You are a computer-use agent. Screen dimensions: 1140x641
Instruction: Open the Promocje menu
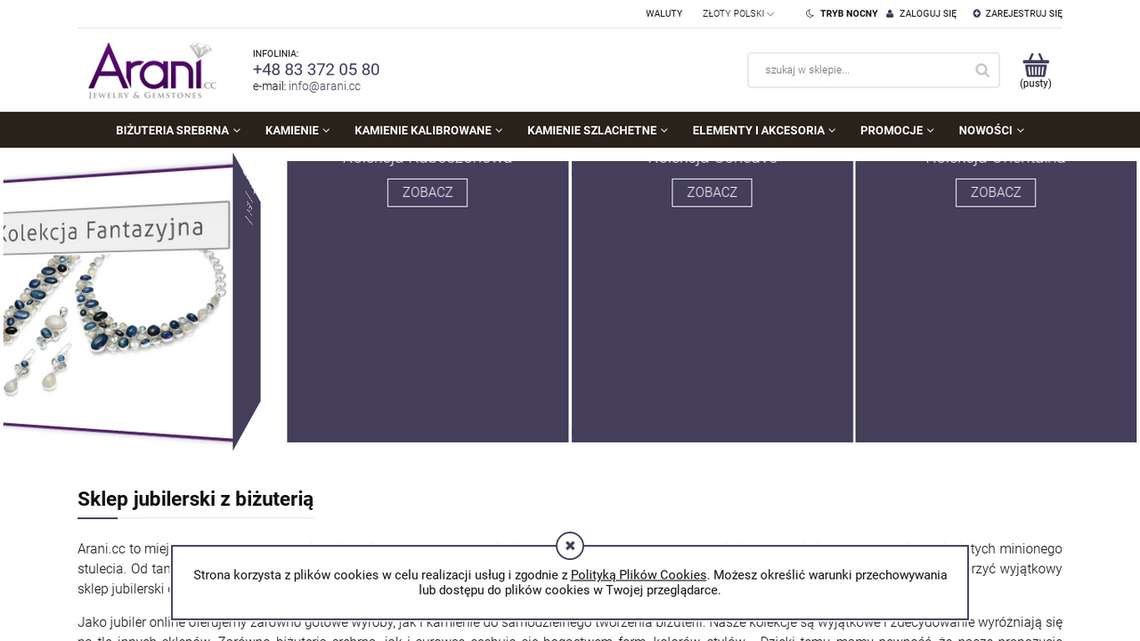tap(896, 130)
